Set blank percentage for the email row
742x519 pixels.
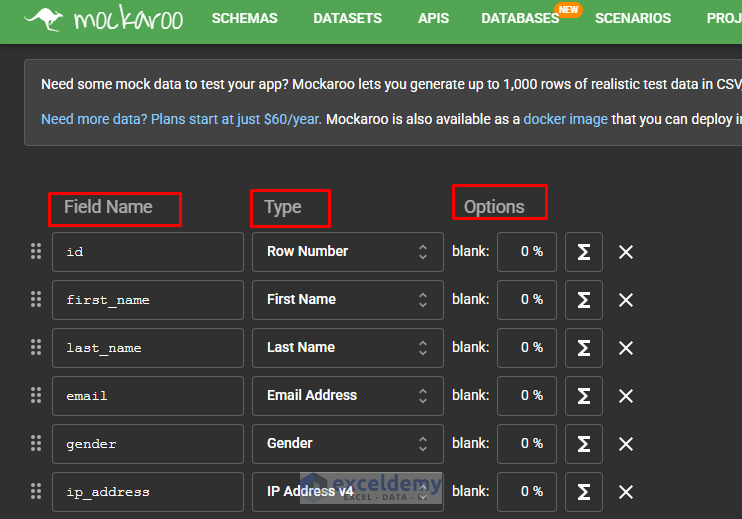coord(527,396)
